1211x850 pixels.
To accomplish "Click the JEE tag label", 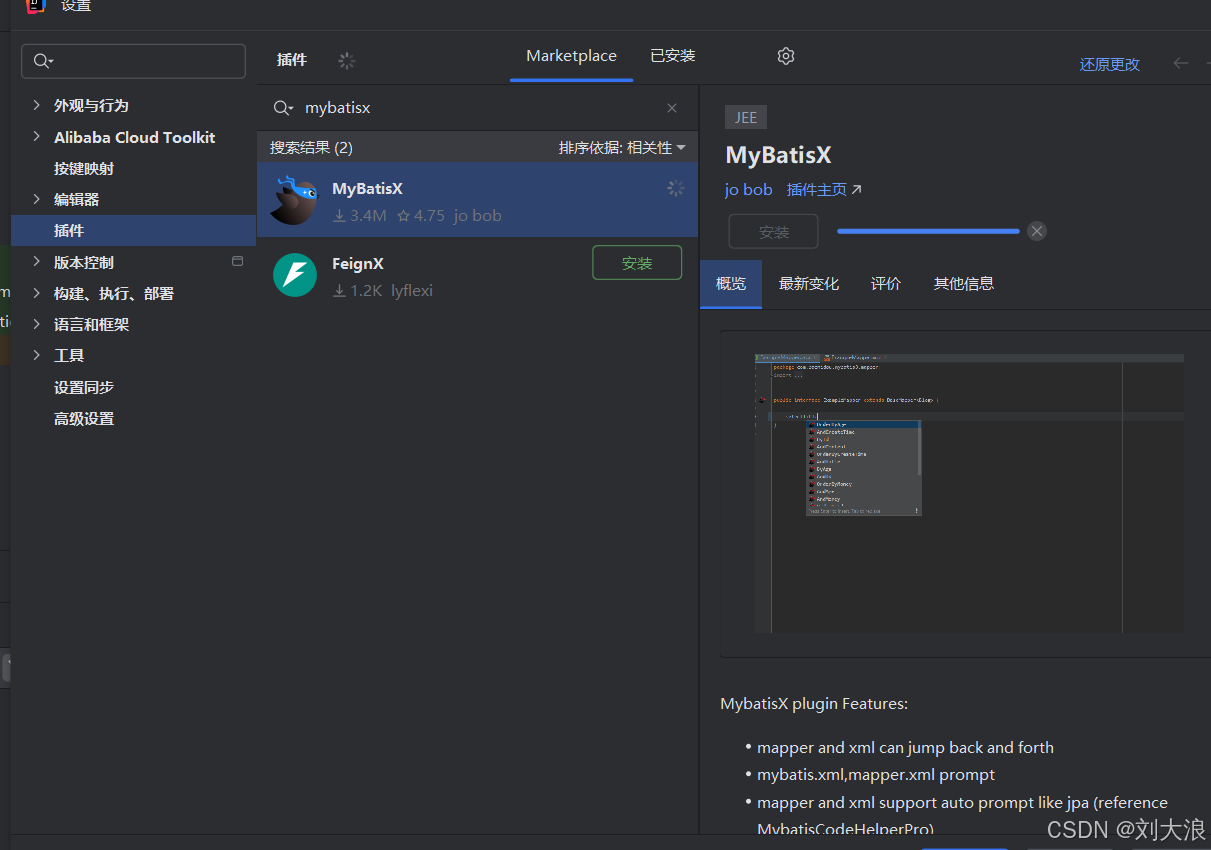I will pyautogui.click(x=746, y=117).
